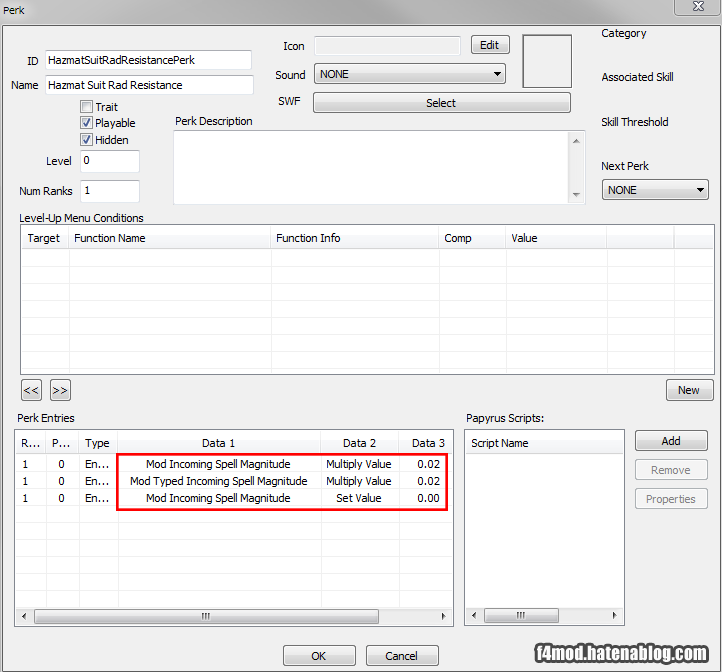Click the >> move condition button
Screen dimensions: 722x672
[60, 391]
